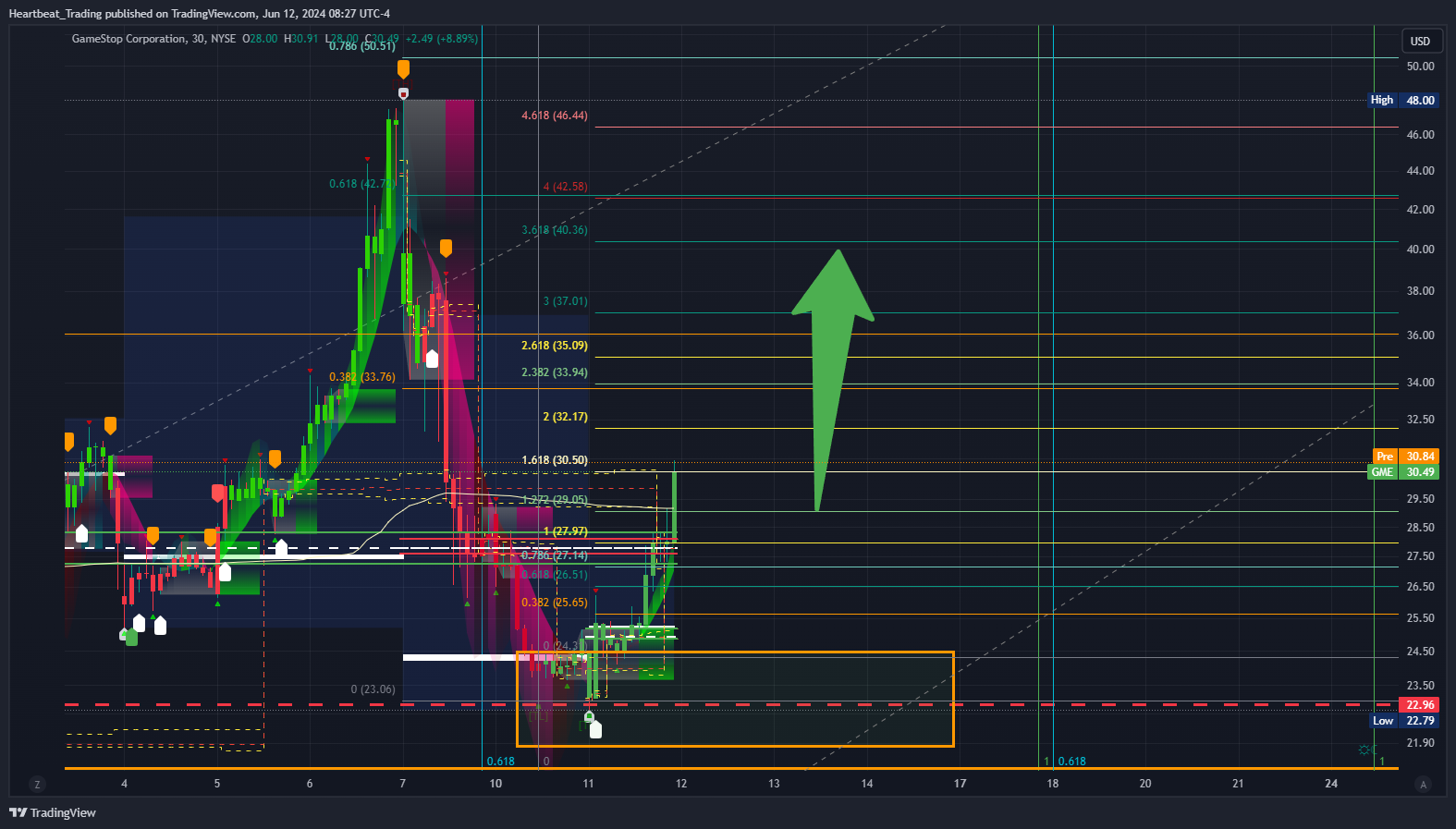Click the Heartbeat_Trading published-on header text
The height and width of the screenshot is (829, 1456).
click(x=199, y=14)
